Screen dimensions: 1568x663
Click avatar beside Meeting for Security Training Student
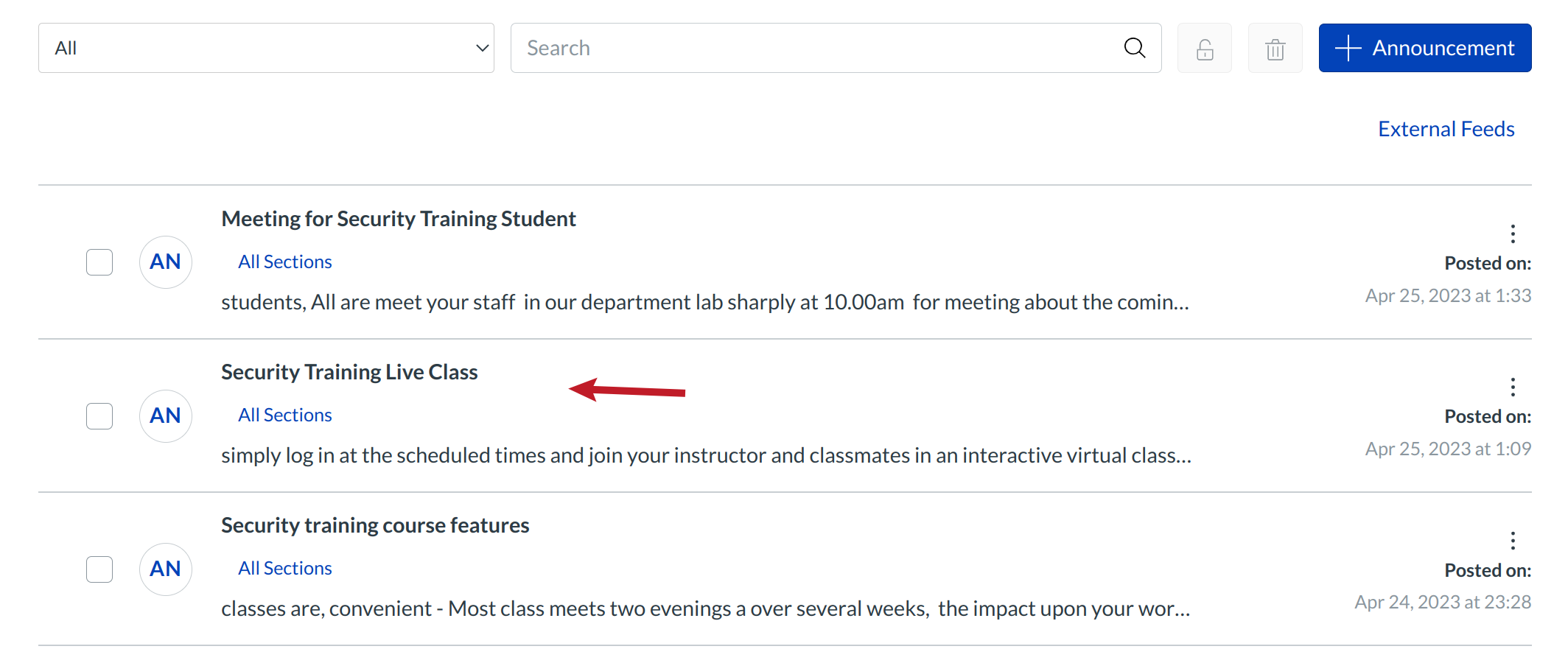(166, 262)
